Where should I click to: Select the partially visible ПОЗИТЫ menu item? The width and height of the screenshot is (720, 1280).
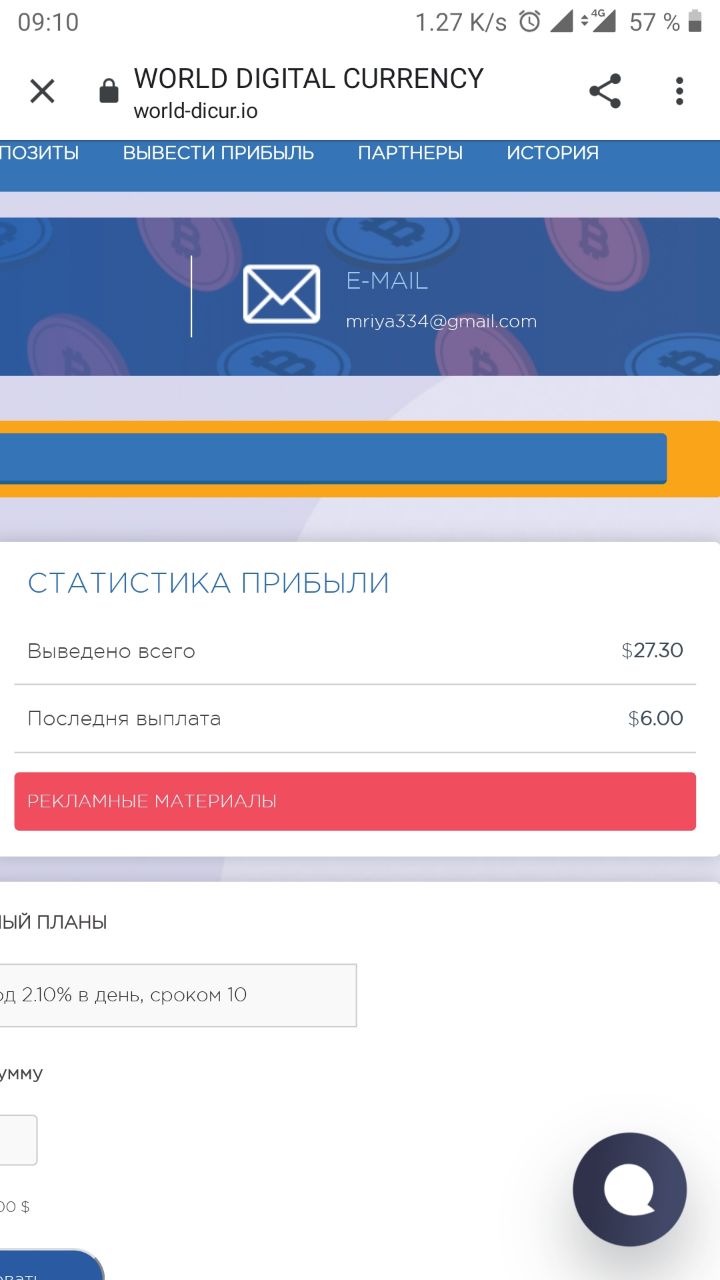pos(39,153)
